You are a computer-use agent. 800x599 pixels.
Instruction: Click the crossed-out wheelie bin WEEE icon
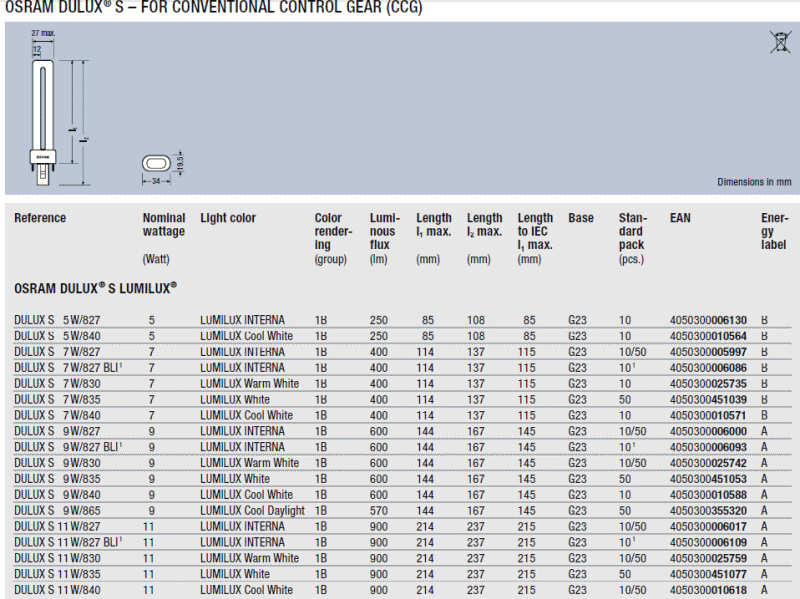pyautogui.click(x=780, y=42)
